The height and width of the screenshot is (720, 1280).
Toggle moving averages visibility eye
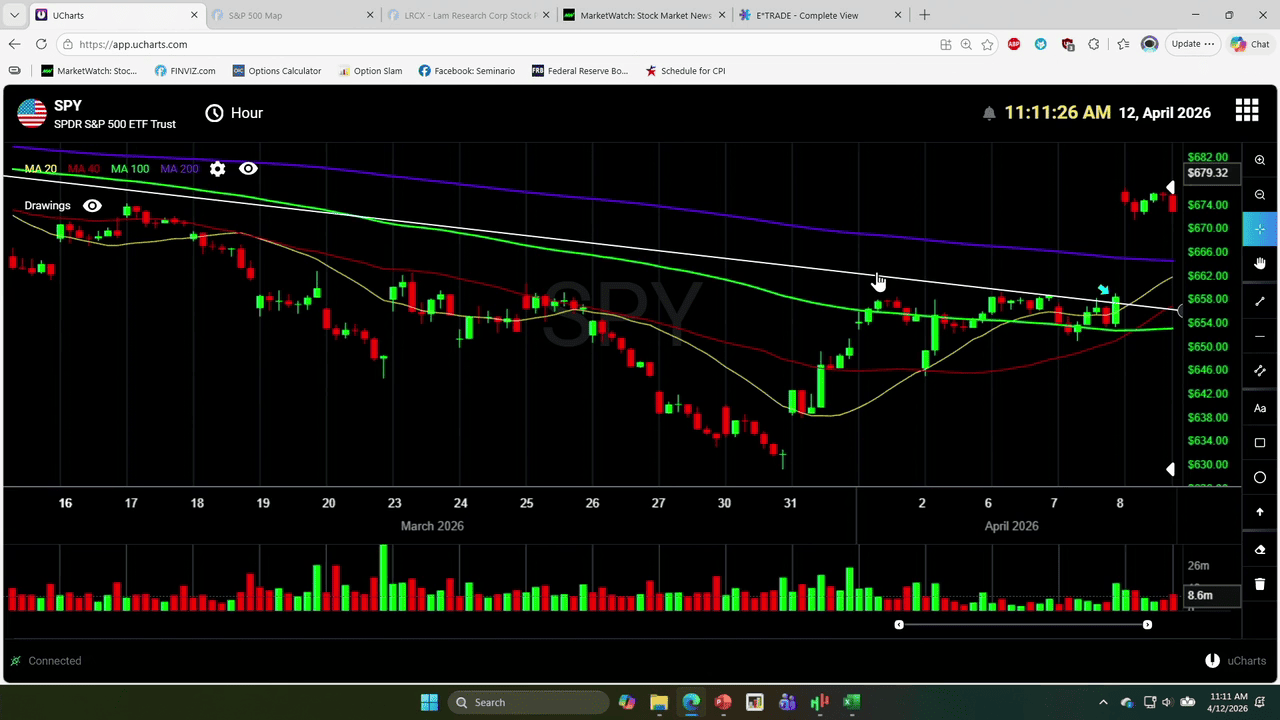pyautogui.click(x=248, y=169)
